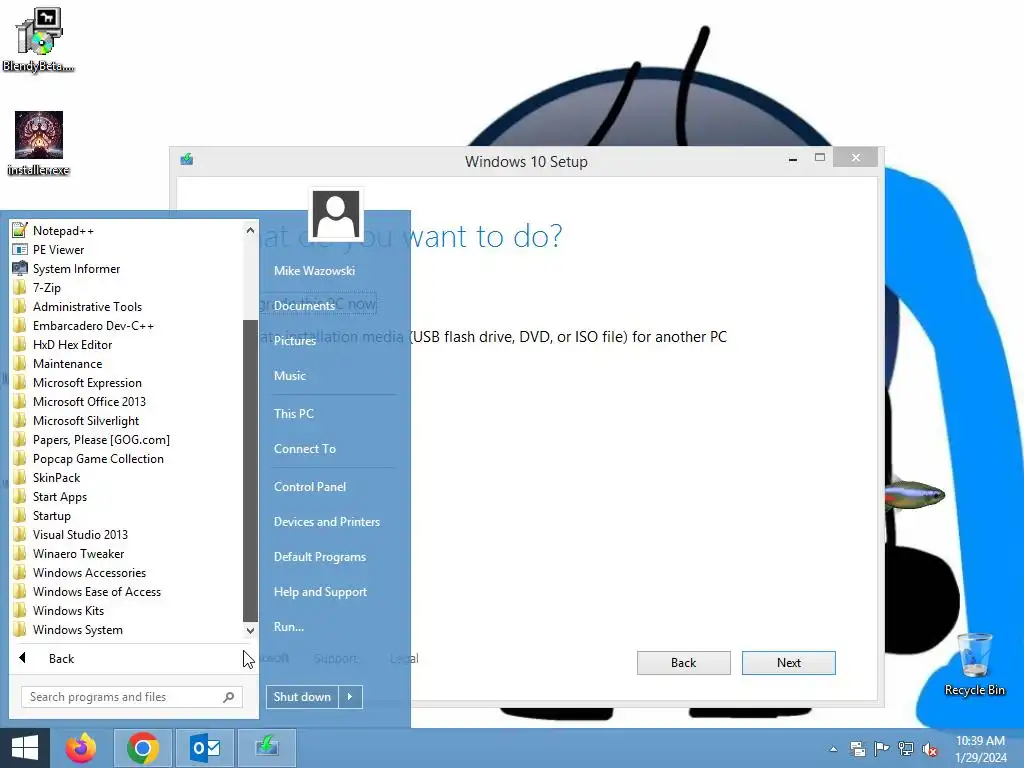1024x768 pixels.
Task: Click the programs list scroll-up arrow
Action: pyautogui.click(x=250, y=230)
